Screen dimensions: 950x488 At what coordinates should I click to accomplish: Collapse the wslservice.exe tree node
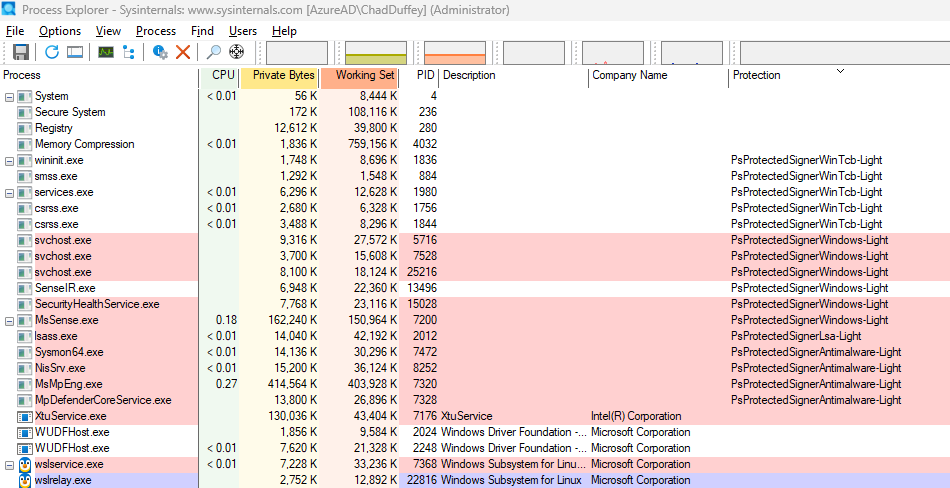click(x=9, y=465)
